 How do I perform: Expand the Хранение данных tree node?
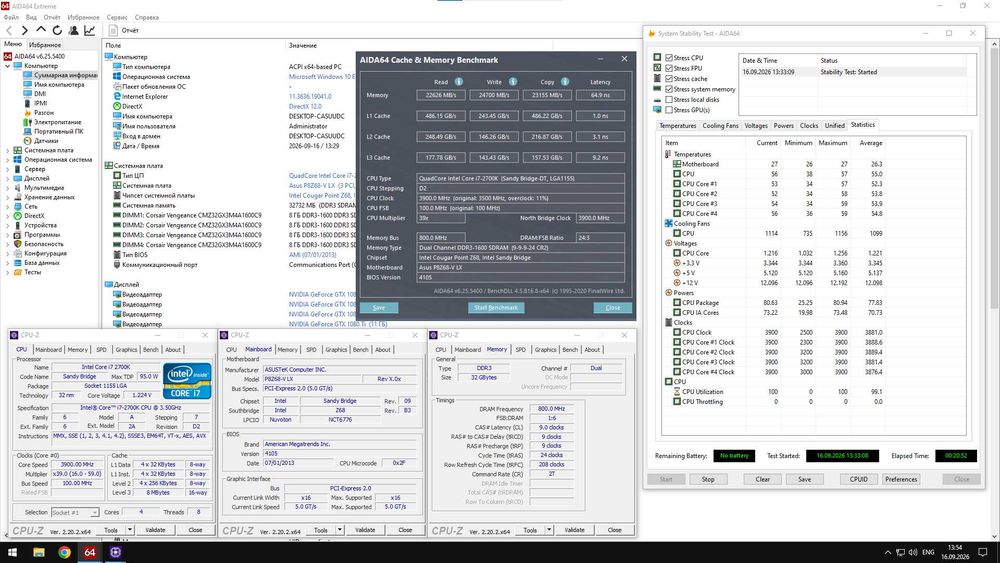8,197
